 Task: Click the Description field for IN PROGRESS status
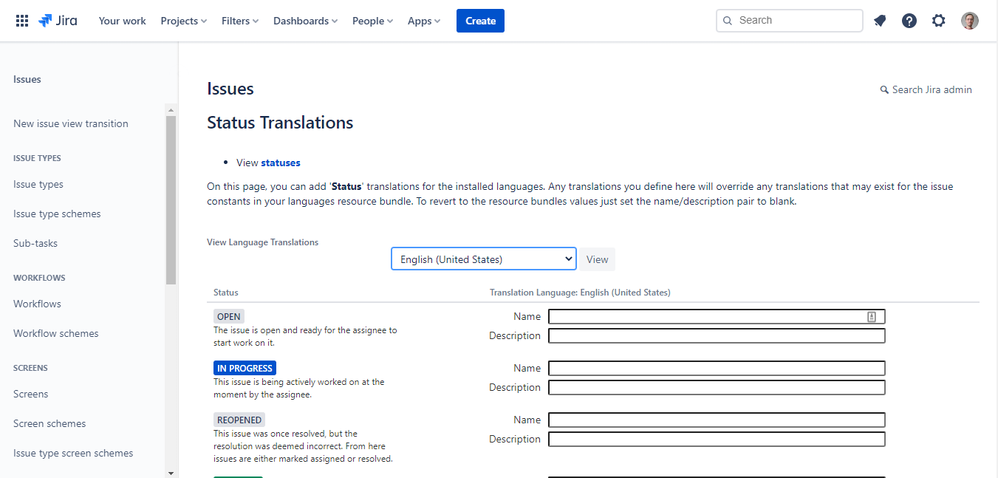[717, 388]
